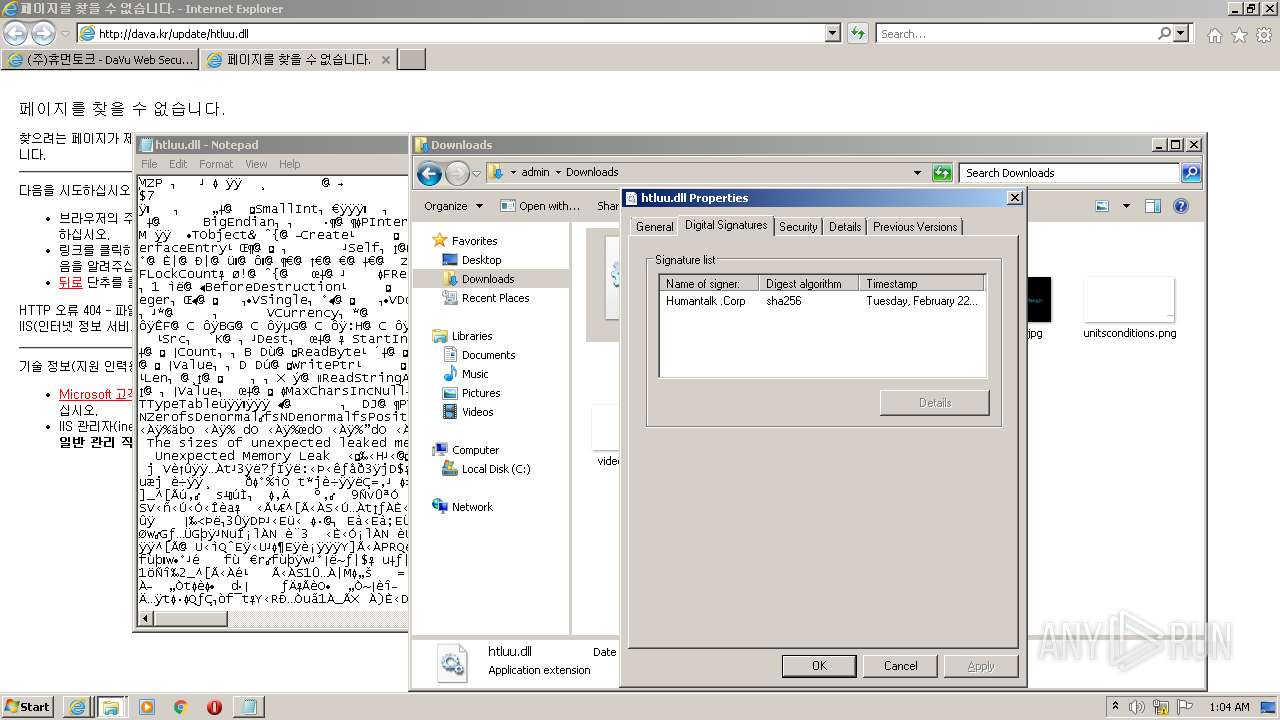Click OK in htluu.dll Properties
This screenshot has height=720, width=1280.
(x=819, y=666)
